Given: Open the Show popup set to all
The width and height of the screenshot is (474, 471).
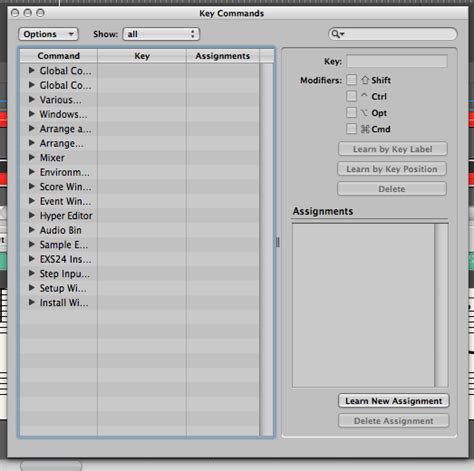Looking at the screenshot, I should pos(161,34).
